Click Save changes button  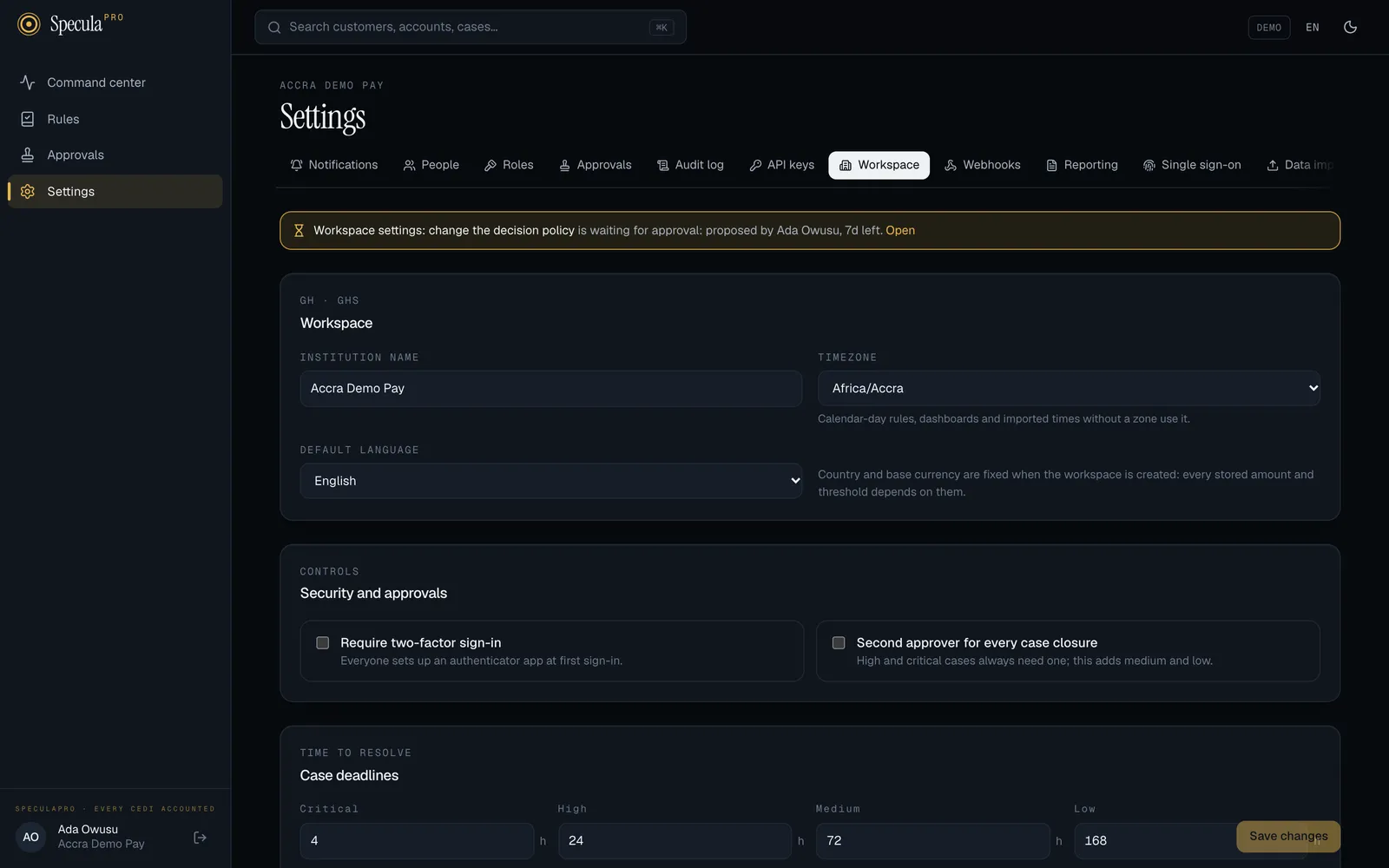(1288, 836)
